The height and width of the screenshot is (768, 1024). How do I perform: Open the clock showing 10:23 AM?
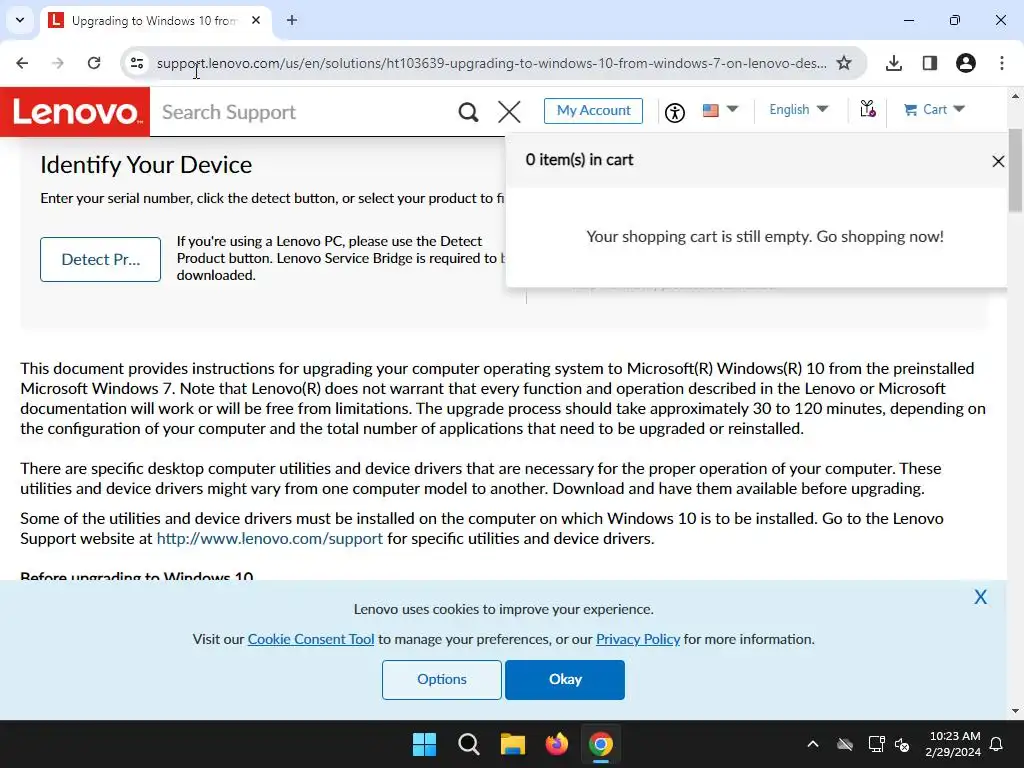(x=953, y=744)
